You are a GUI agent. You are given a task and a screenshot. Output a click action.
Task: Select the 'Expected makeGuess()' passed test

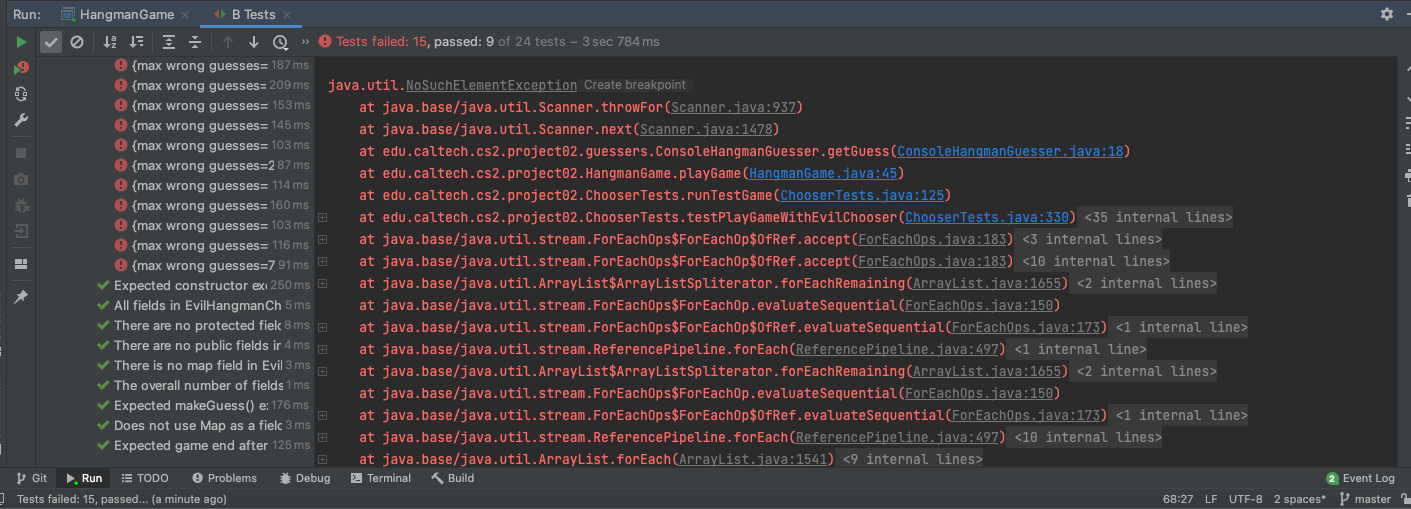[190, 405]
